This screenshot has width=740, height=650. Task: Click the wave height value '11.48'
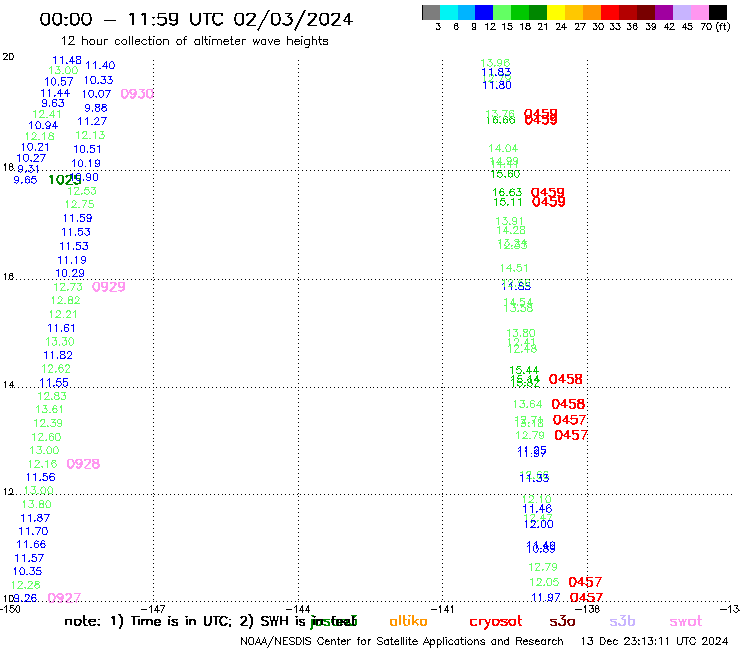pyautogui.click(x=67, y=60)
